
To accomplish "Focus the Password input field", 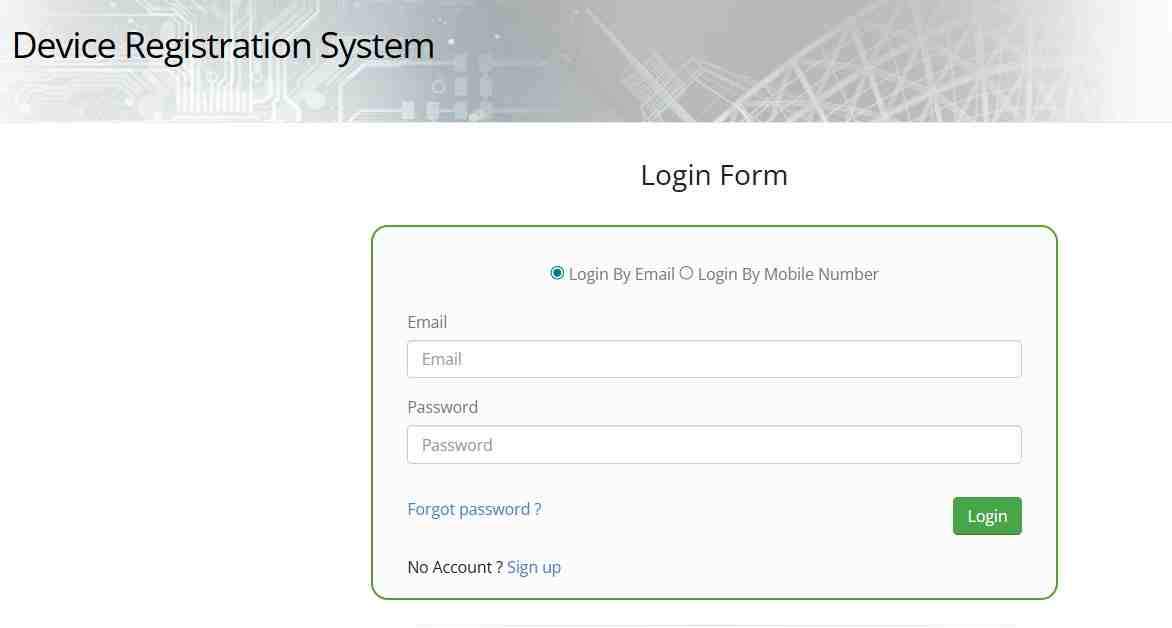I will [713, 444].
